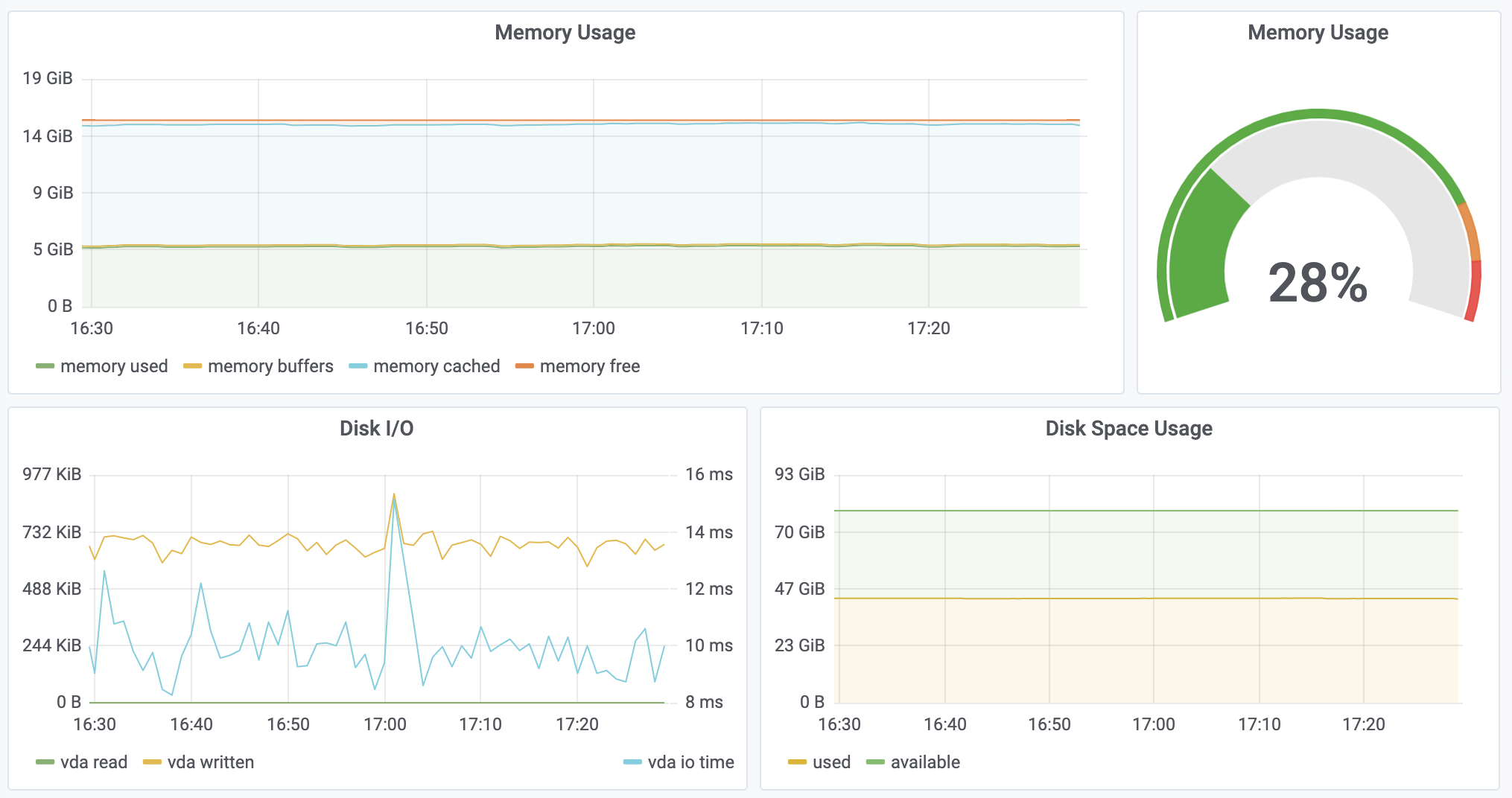The image size is (1512, 798).
Task: Open the Memory Usage graph panel title menu
Action: (x=565, y=33)
